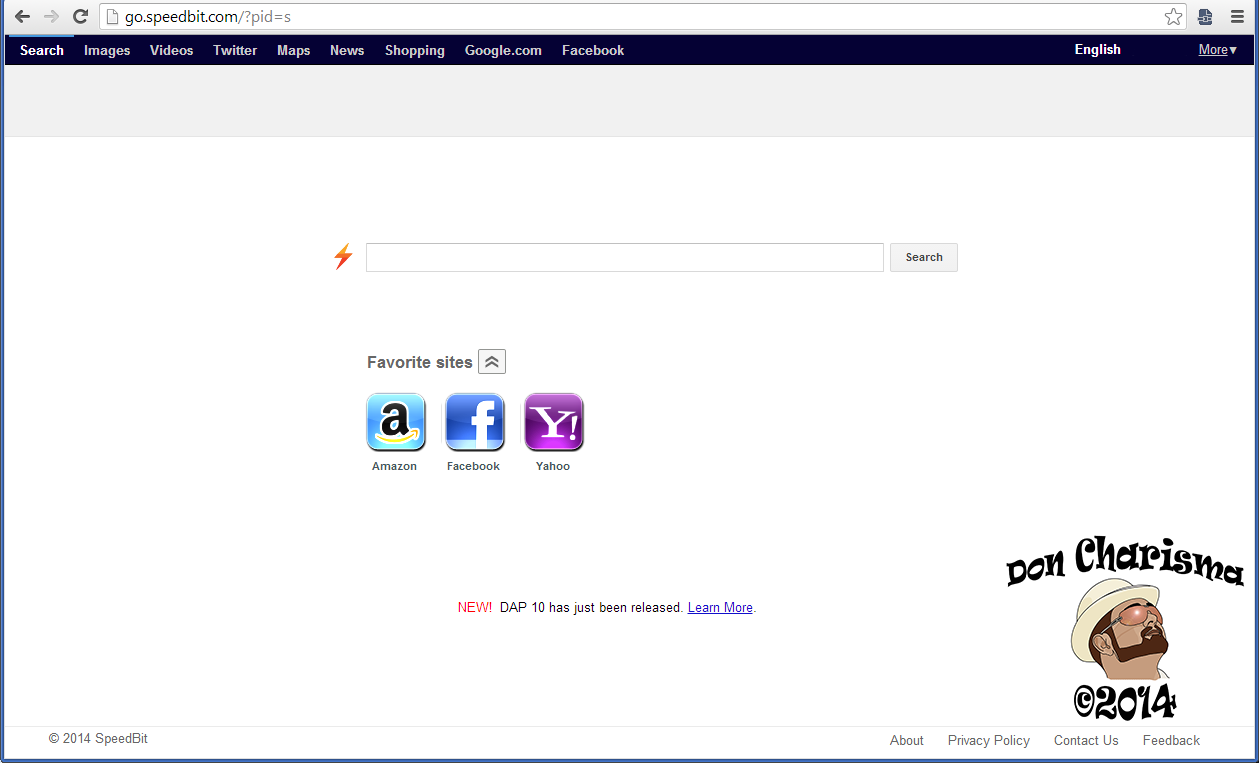The width and height of the screenshot is (1259, 763).
Task: Open the English language selector
Action: tap(1097, 50)
